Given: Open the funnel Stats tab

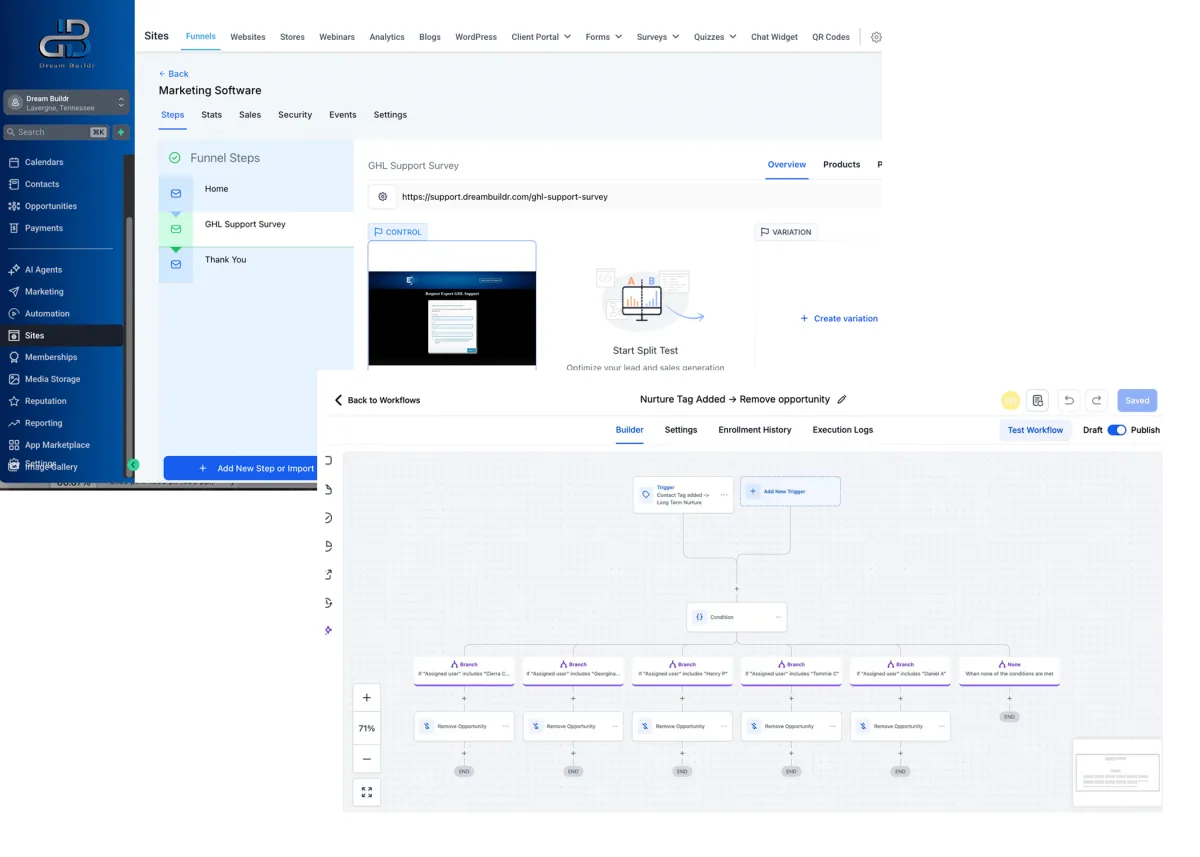Looking at the screenshot, I should (x=211, y=115).
